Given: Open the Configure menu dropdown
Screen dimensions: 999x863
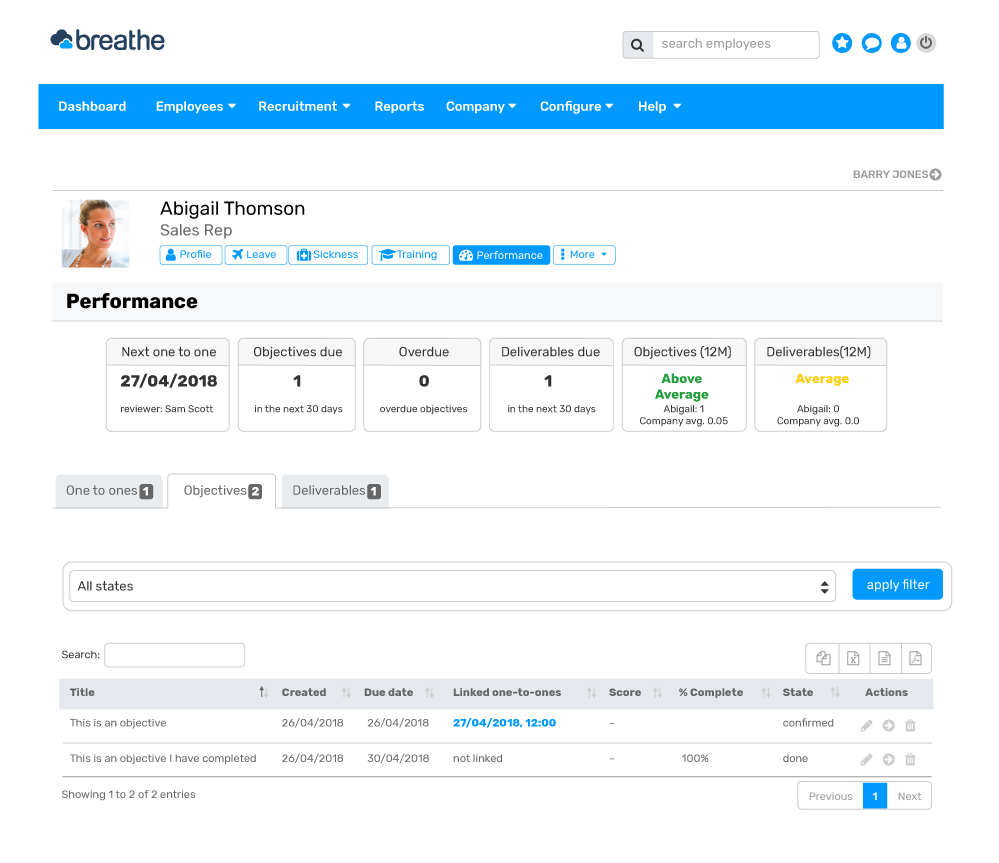Looking at the screenshot, I should tap(576, 106).
